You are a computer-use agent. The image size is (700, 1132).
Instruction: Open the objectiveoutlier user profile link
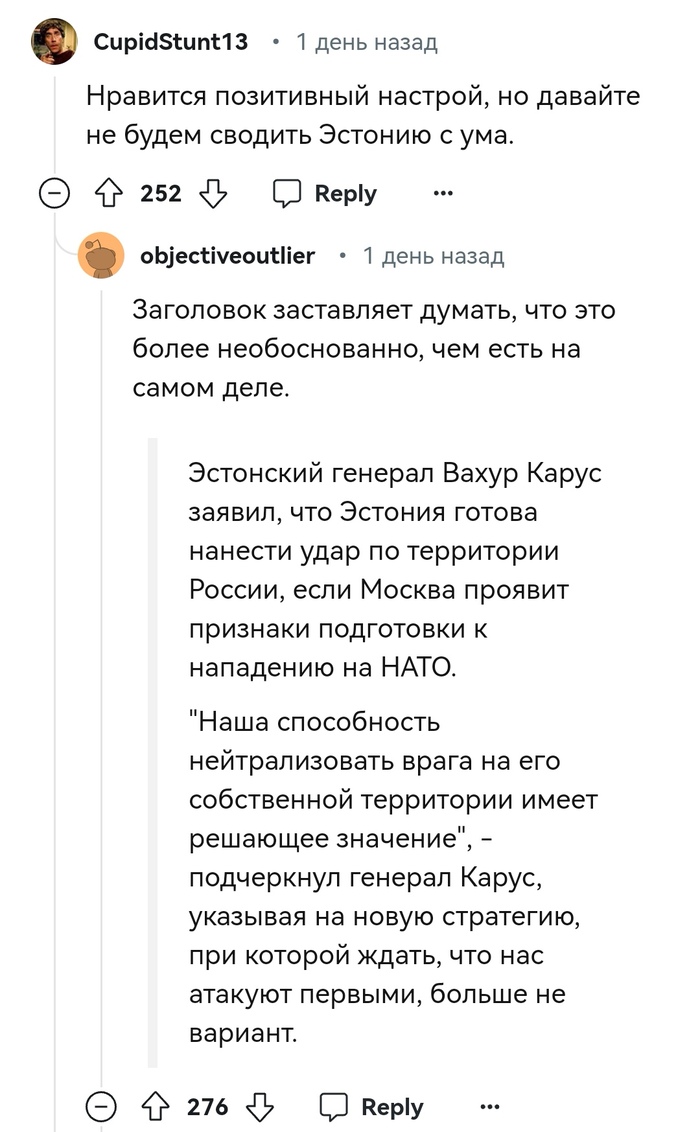click(x=227, y=257)
